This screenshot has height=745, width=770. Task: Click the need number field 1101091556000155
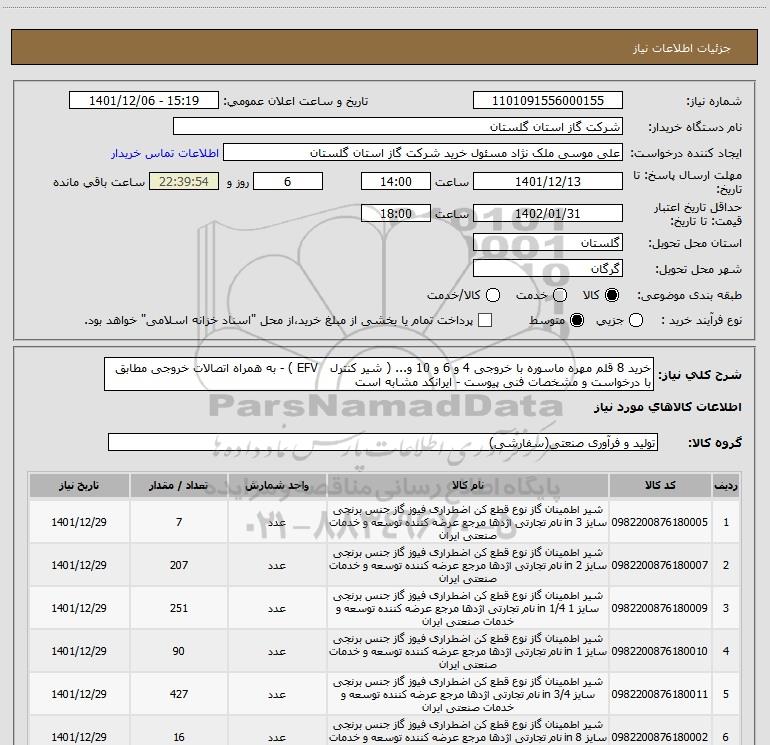point(548,100)
